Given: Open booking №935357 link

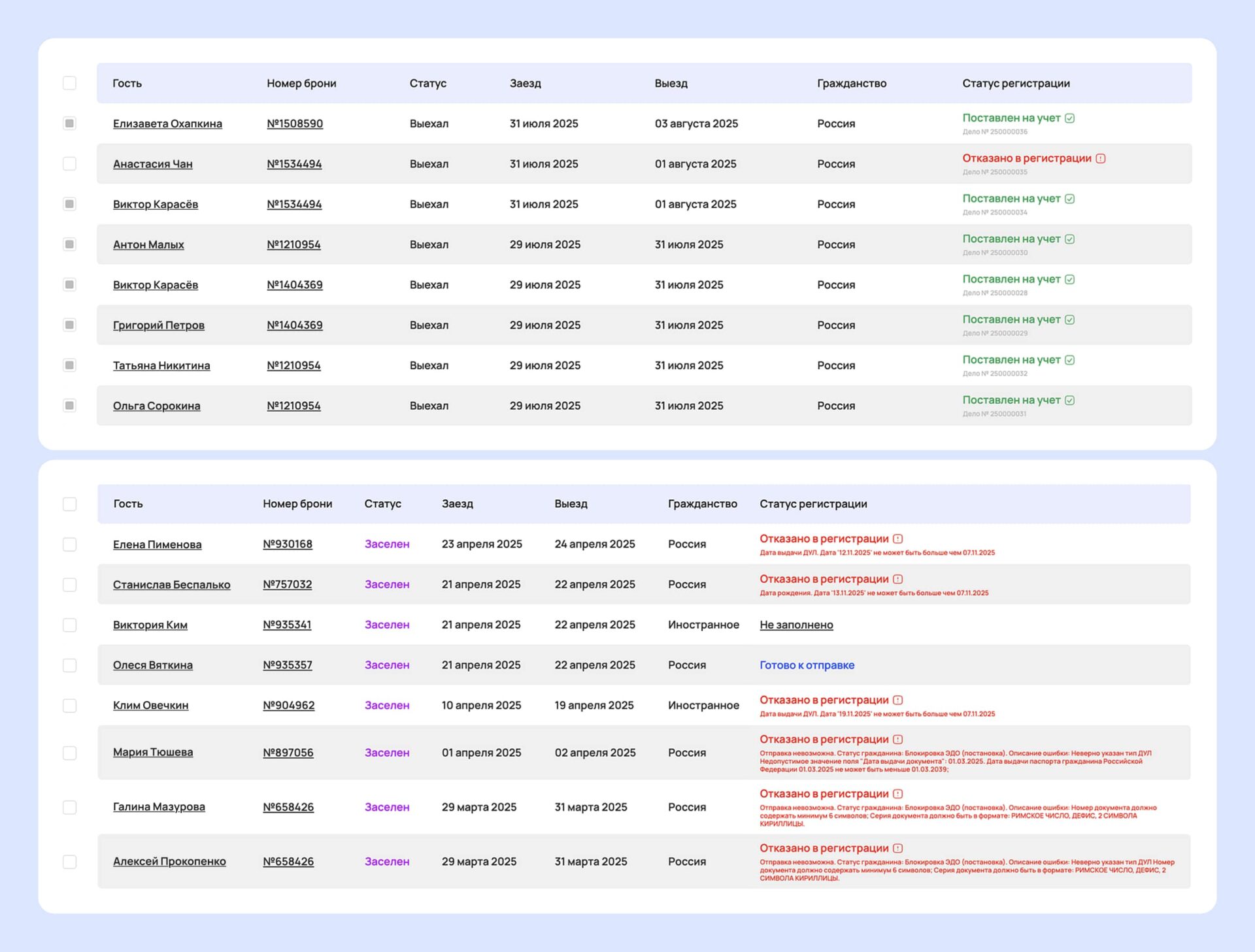Looking at the screenshot, I should coord(287,665).
